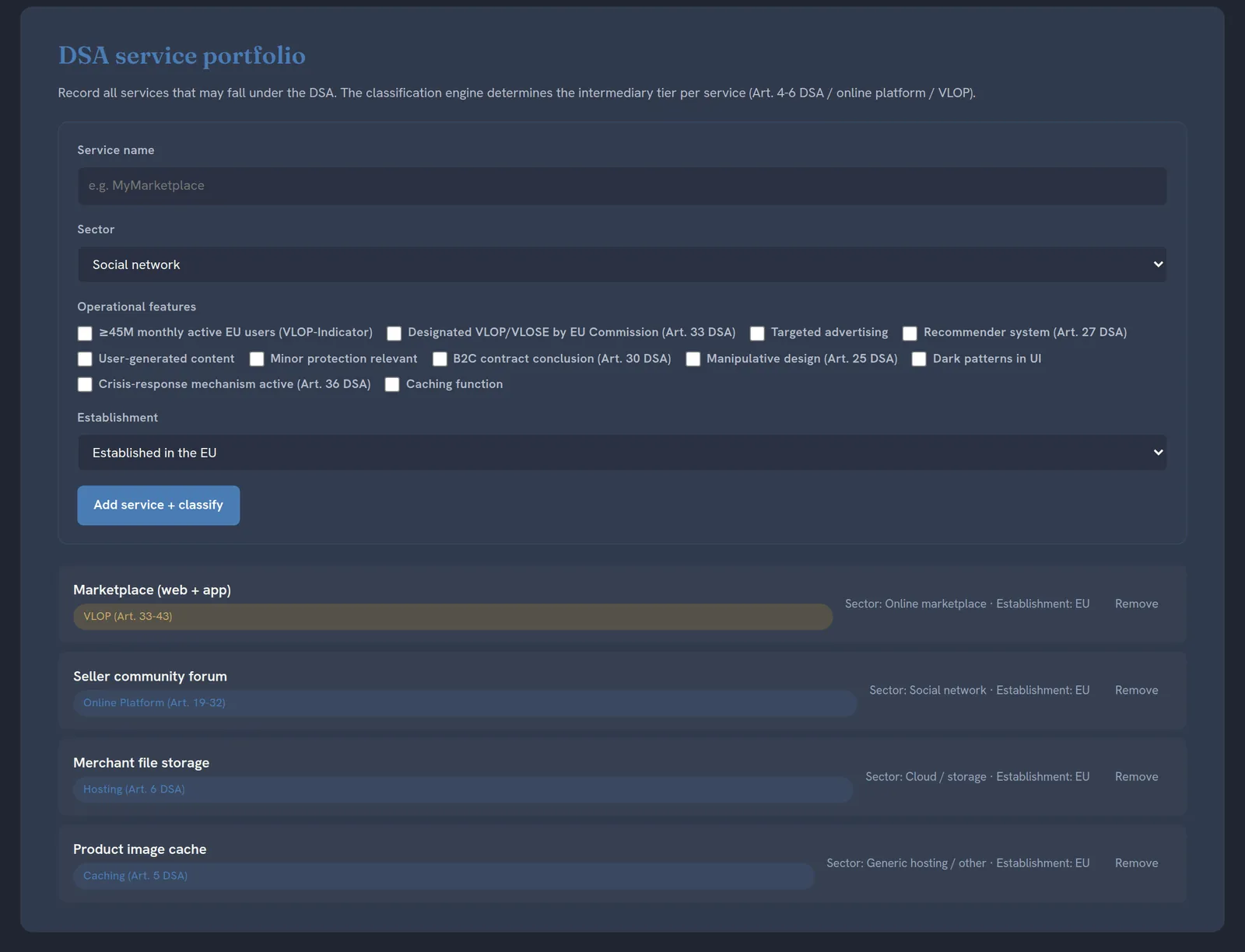Click the Caching (Art. 5 DSA) badge
Screen dimensions: 1245x952
click(x=444, y=876)
